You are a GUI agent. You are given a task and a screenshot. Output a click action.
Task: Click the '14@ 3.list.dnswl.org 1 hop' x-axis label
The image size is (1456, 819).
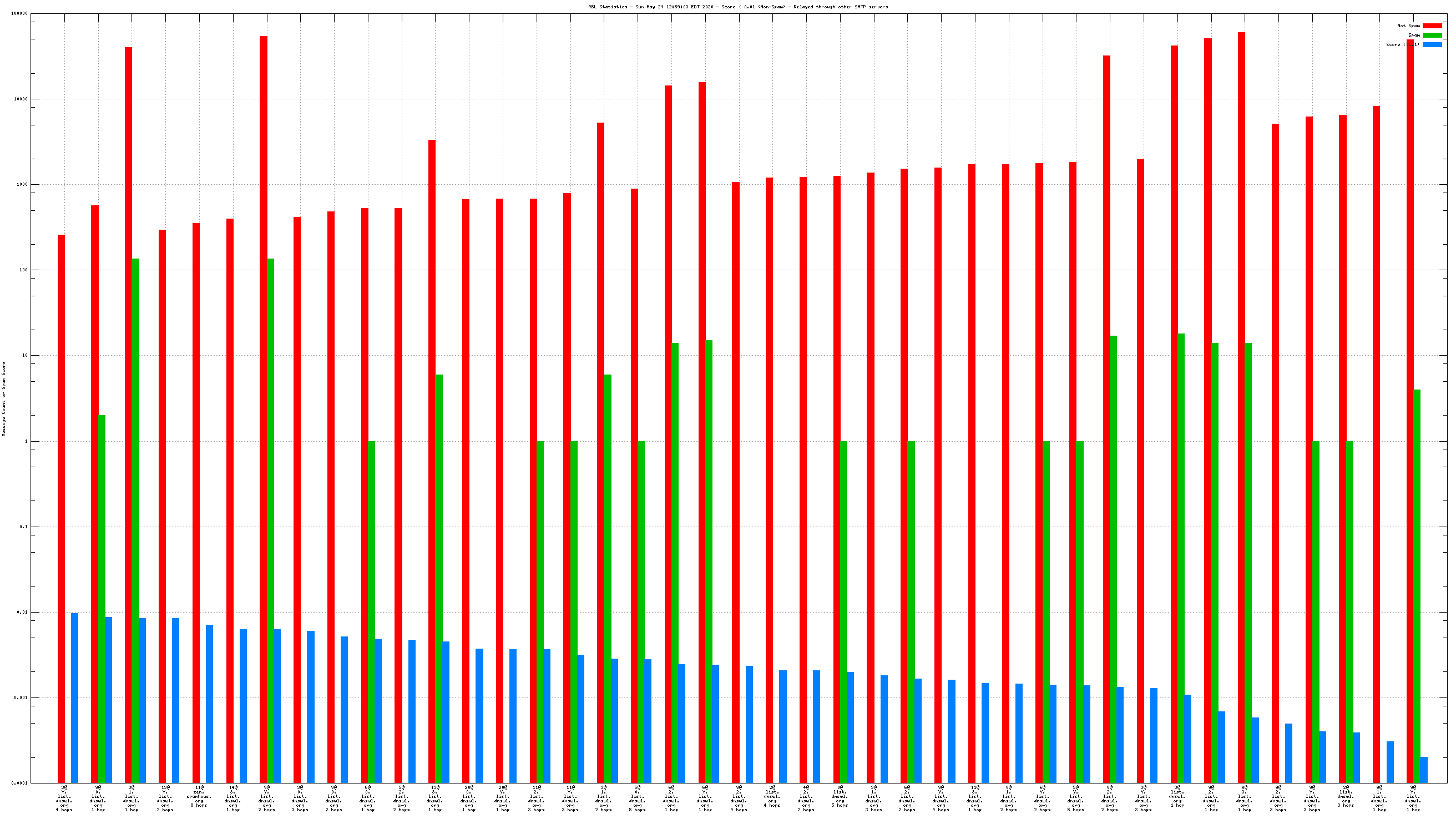pos(233,798)
